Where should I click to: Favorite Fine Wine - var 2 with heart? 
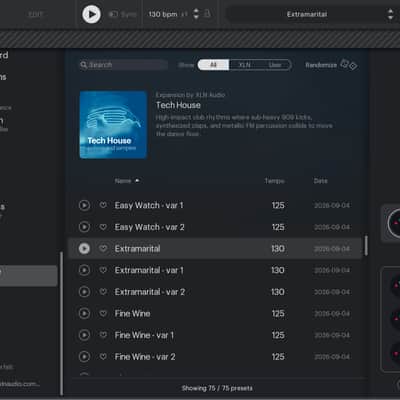[103, 356]
